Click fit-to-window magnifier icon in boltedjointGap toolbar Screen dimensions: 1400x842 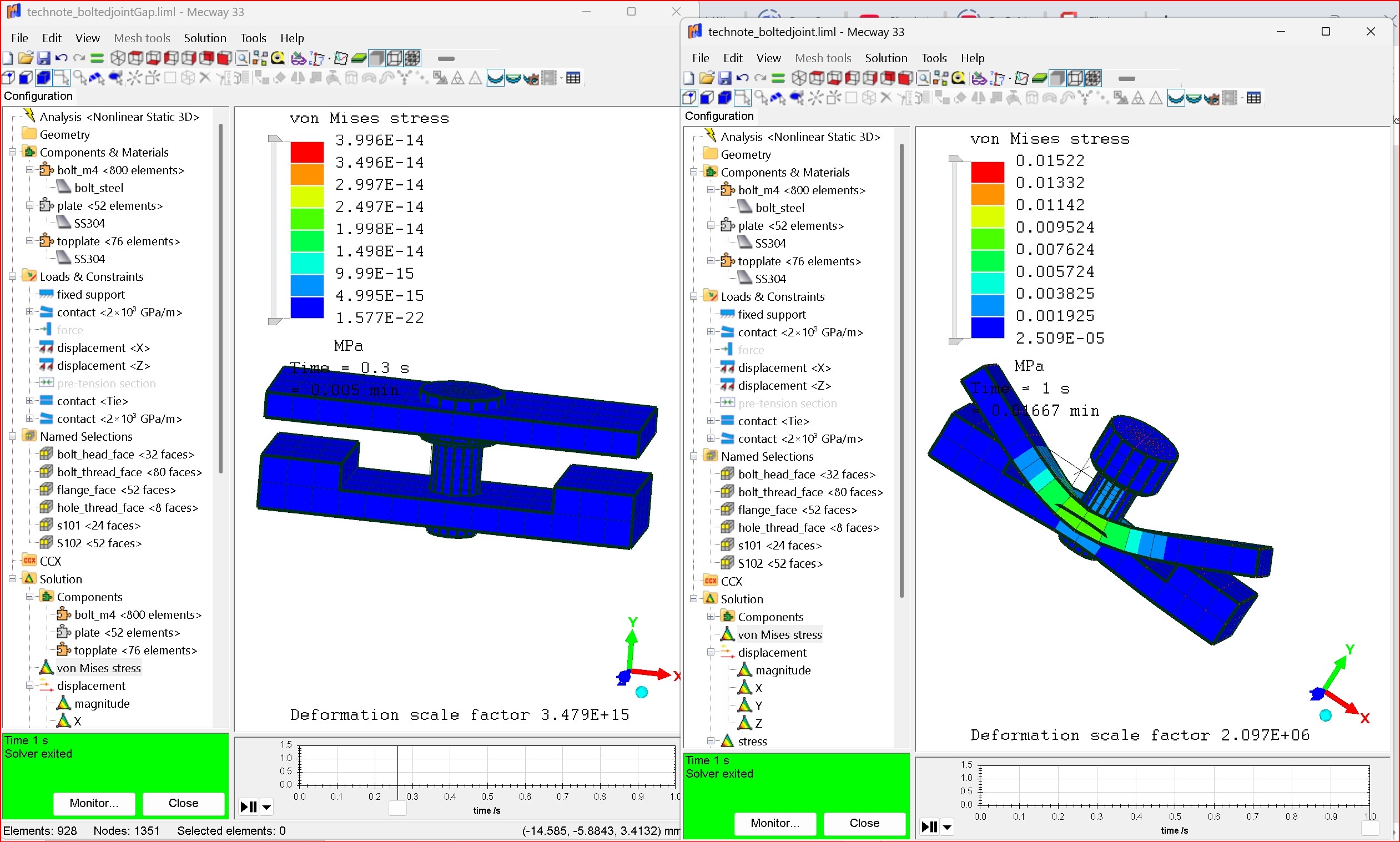coord(243,58)
